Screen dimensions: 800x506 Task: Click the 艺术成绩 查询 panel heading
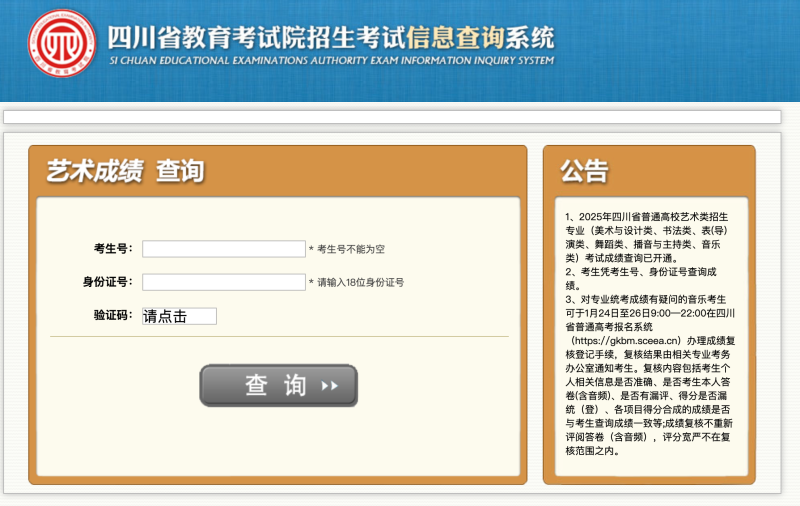[125, 171]
